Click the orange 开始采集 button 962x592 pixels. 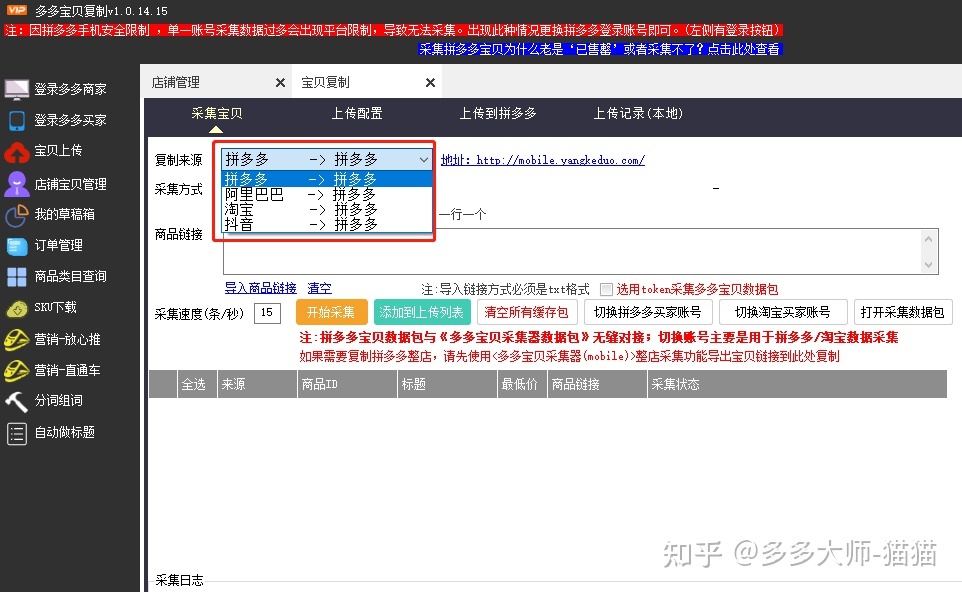[x=331, y=312]
